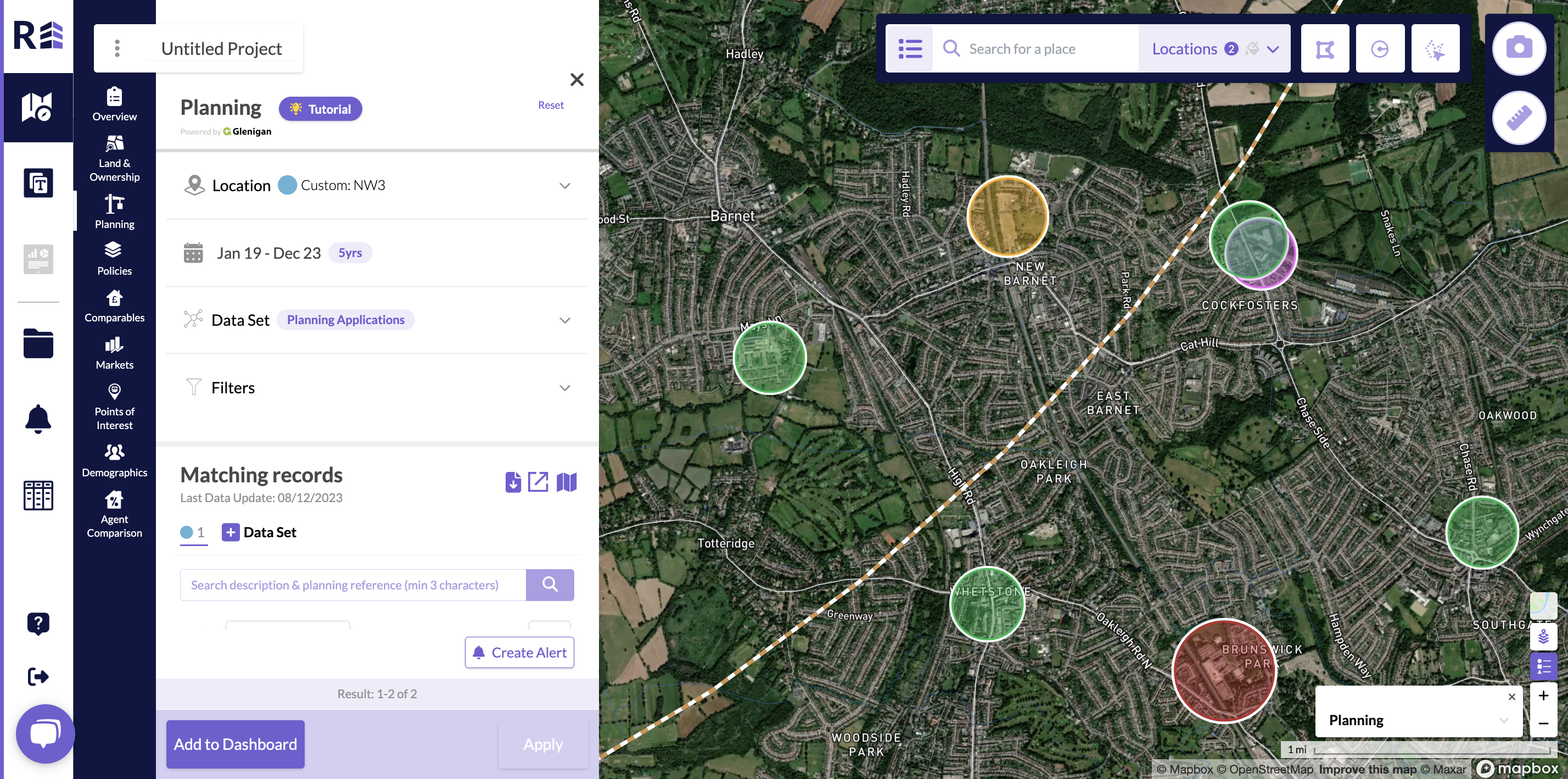This screenshot has height=779, width=1568.
Task: Open the help question mark icon
Action: tap(38, 624)
